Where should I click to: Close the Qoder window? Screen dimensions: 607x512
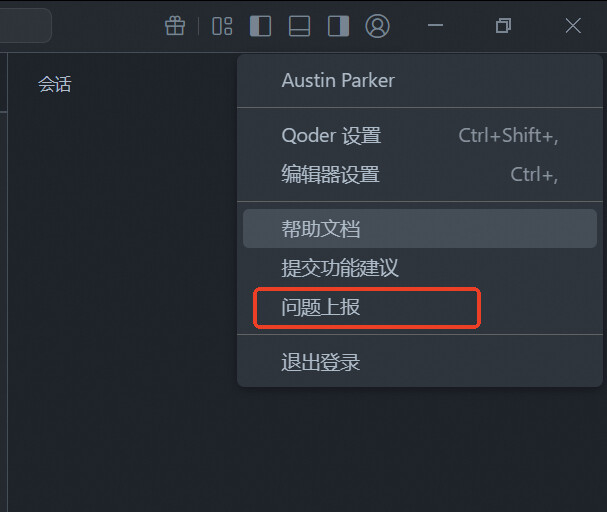[573, 26]
